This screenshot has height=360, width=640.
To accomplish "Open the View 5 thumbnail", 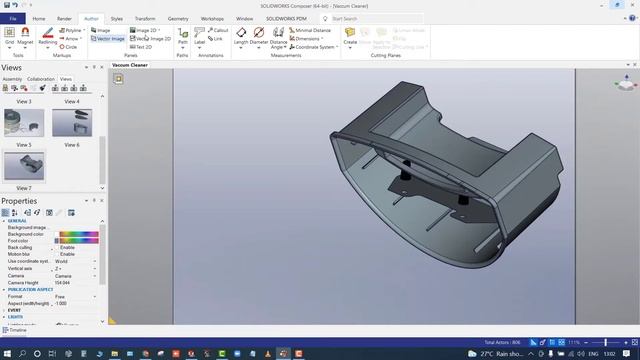I will [24, 122].
